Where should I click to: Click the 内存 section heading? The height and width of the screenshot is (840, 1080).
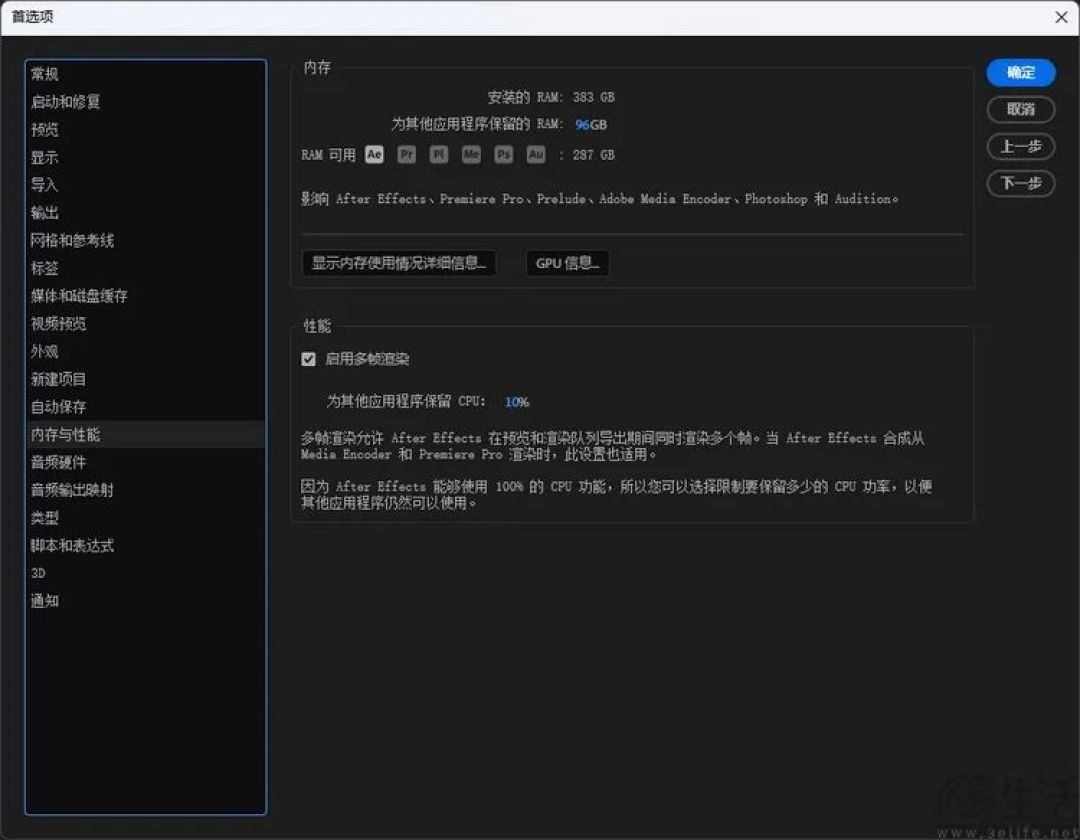pyautogui.click(x=317, y=67)
